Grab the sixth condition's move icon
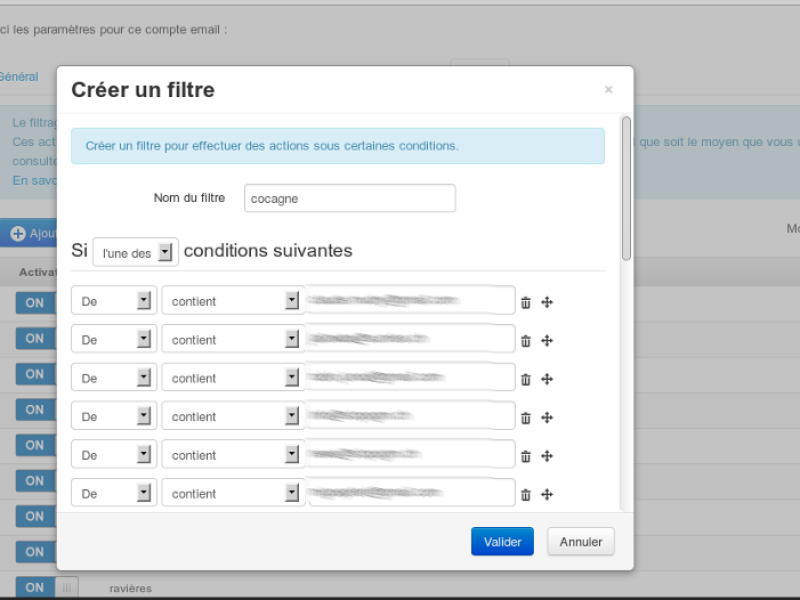 pos(547,494)
